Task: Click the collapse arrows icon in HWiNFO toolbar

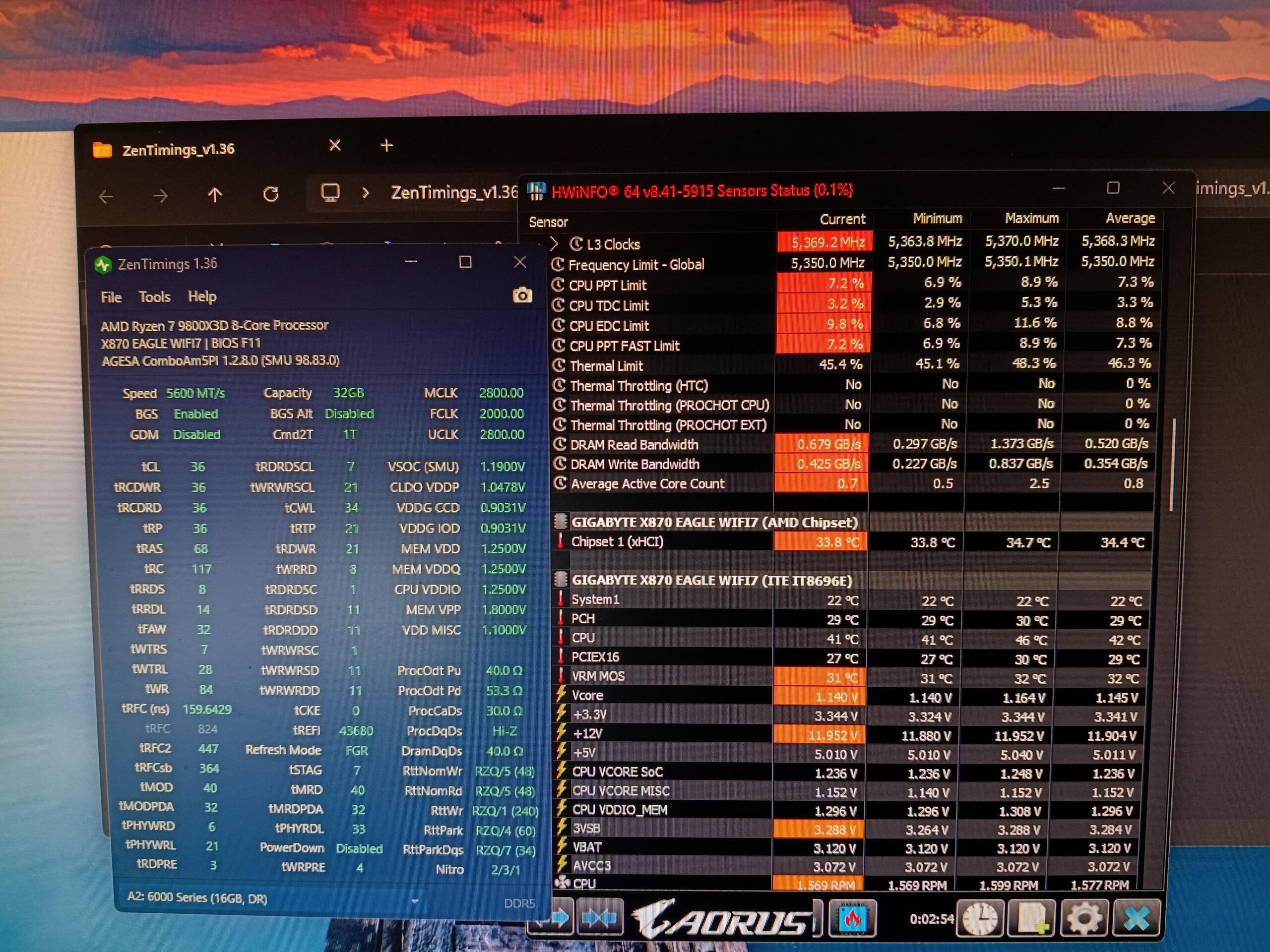Action: 599,919
